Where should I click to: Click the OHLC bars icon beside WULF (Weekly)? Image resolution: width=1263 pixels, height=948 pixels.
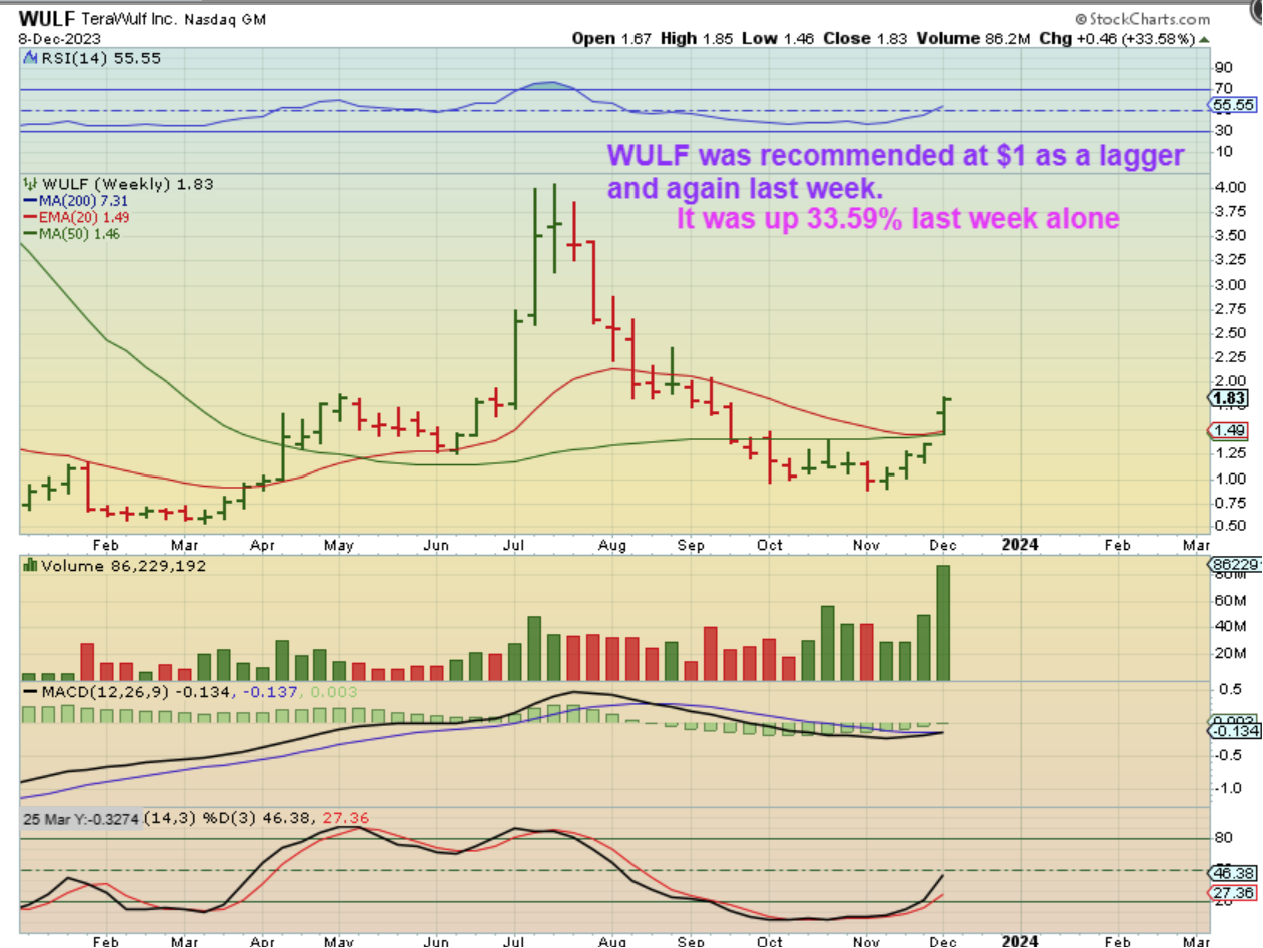pyautogui.click(x=28, y=185)
